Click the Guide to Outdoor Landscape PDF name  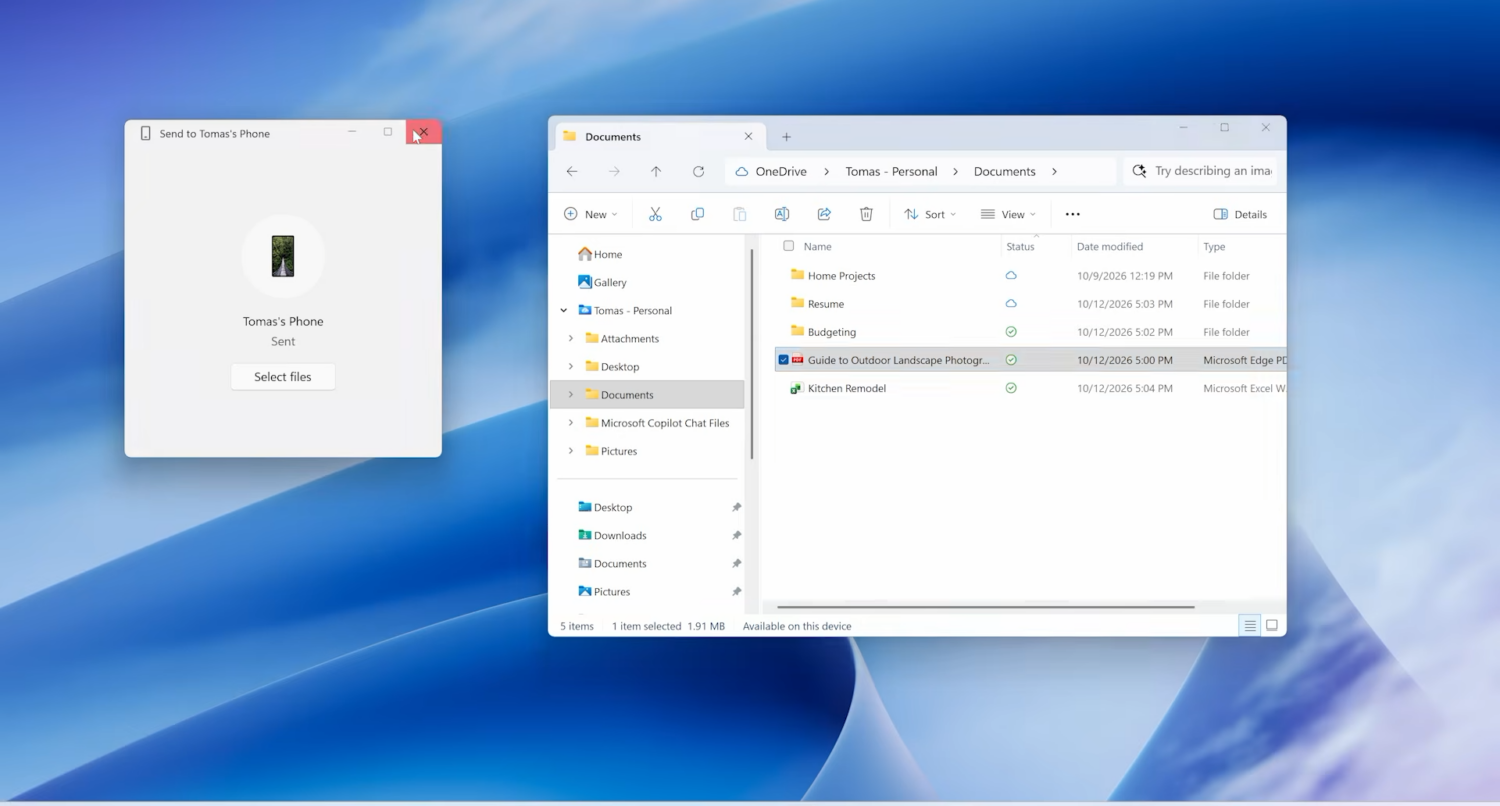[x=898, y=360]
